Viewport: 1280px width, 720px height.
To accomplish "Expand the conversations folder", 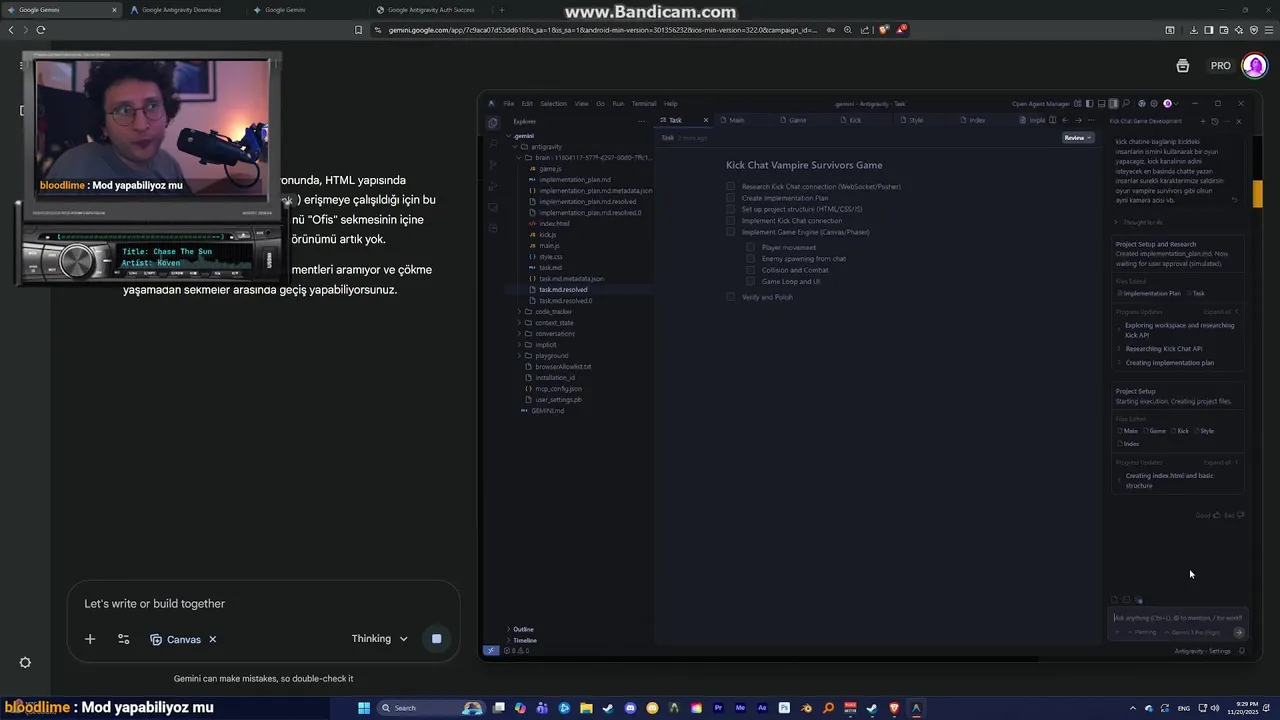I will pyautogui.click(x=555, y=334).
